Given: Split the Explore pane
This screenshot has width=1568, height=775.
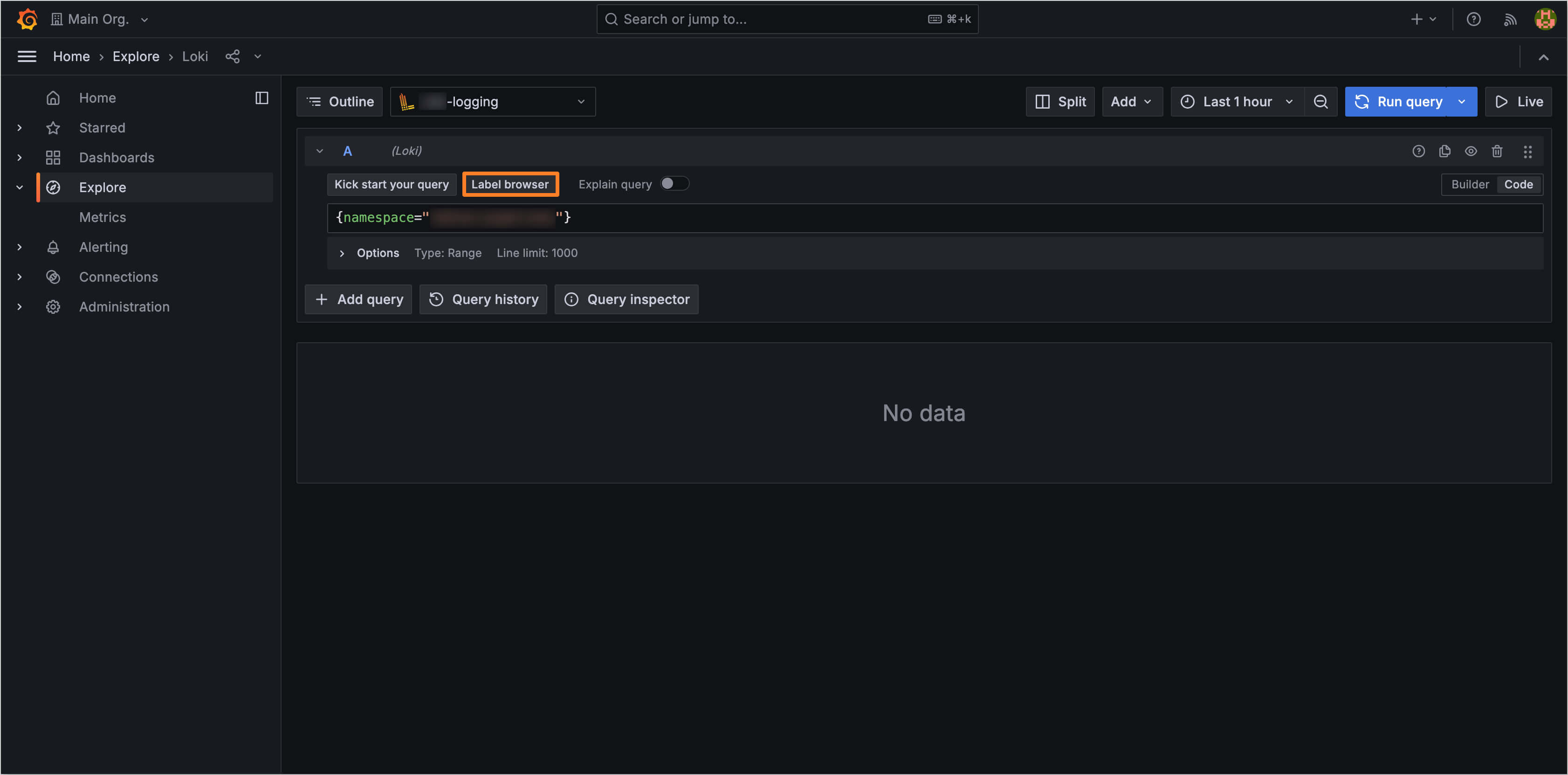Looking at the screenshot, I should tap(1060, 102).
